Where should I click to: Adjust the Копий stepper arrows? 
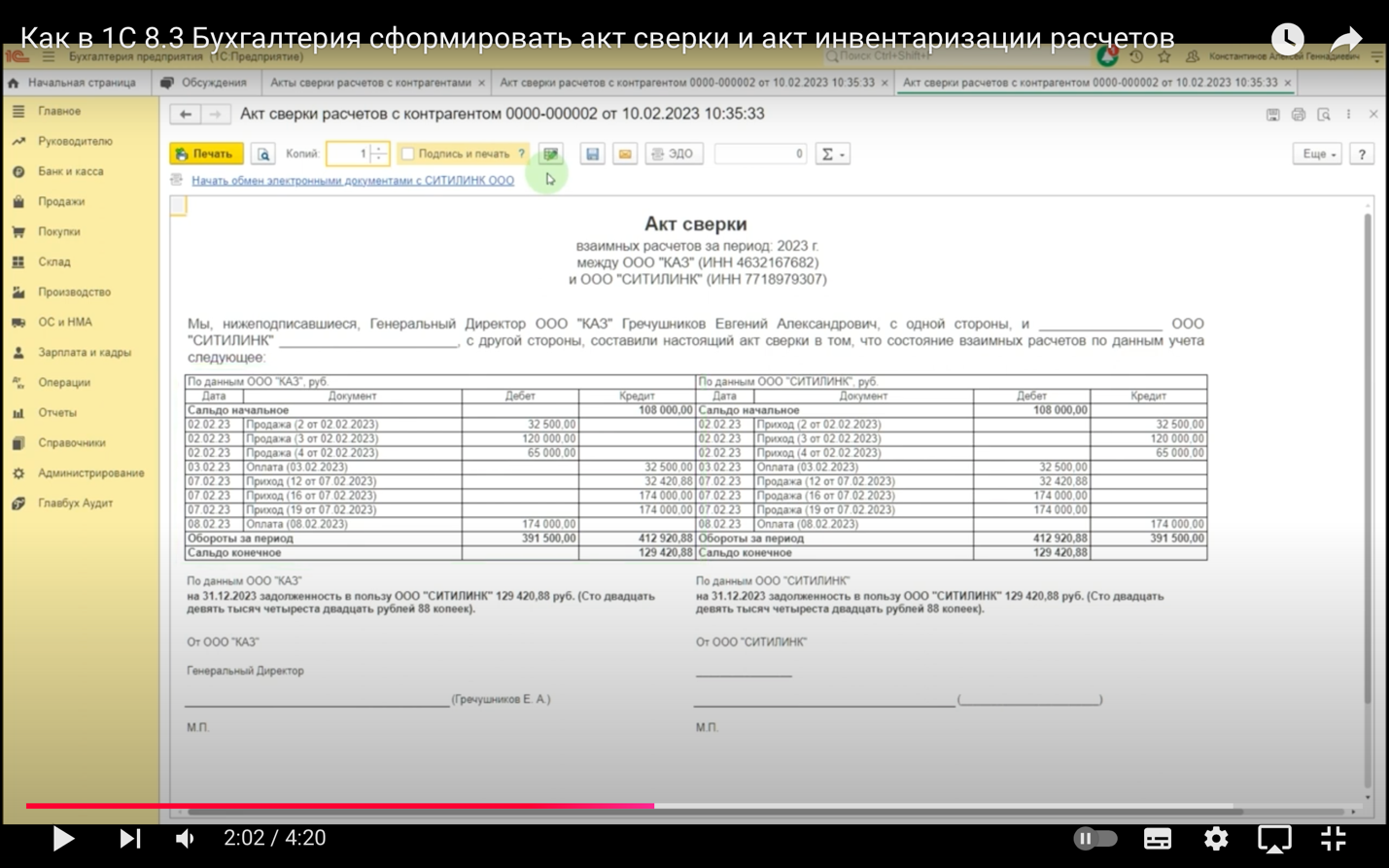point(379,154)
